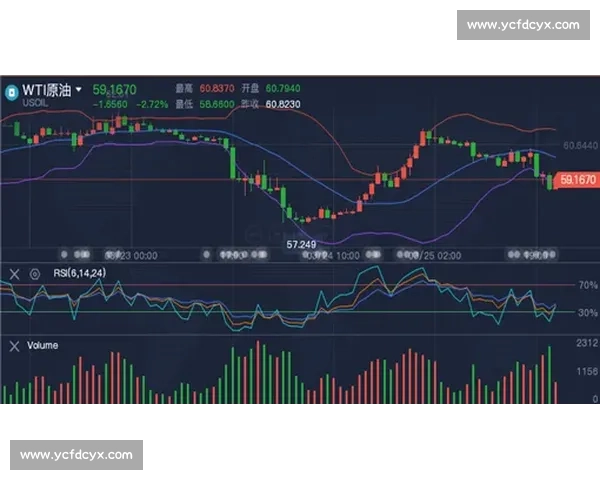
Task: Click the 70% RSI overbought level label
Action: pos(586,285)
